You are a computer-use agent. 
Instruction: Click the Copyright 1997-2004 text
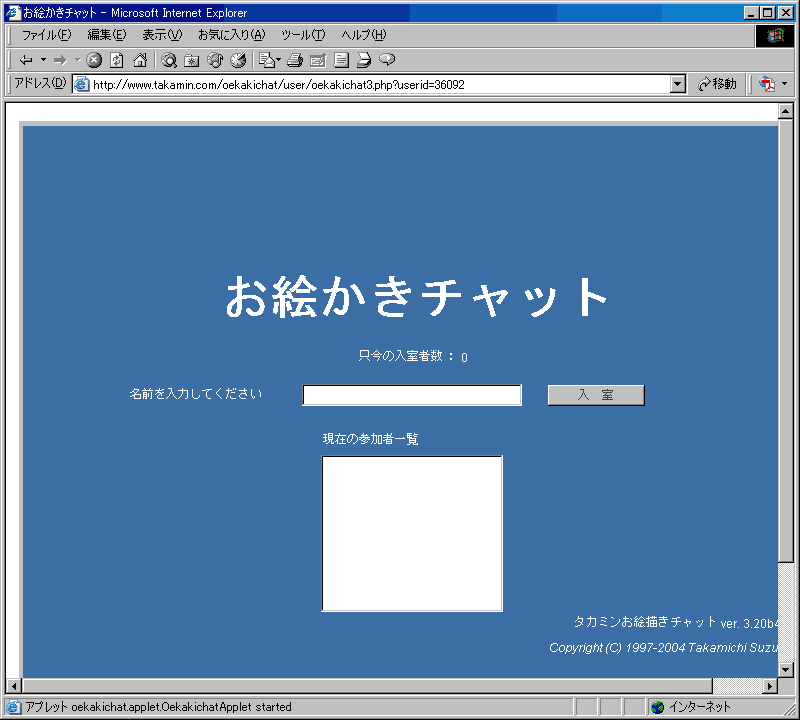pos(664,648)
